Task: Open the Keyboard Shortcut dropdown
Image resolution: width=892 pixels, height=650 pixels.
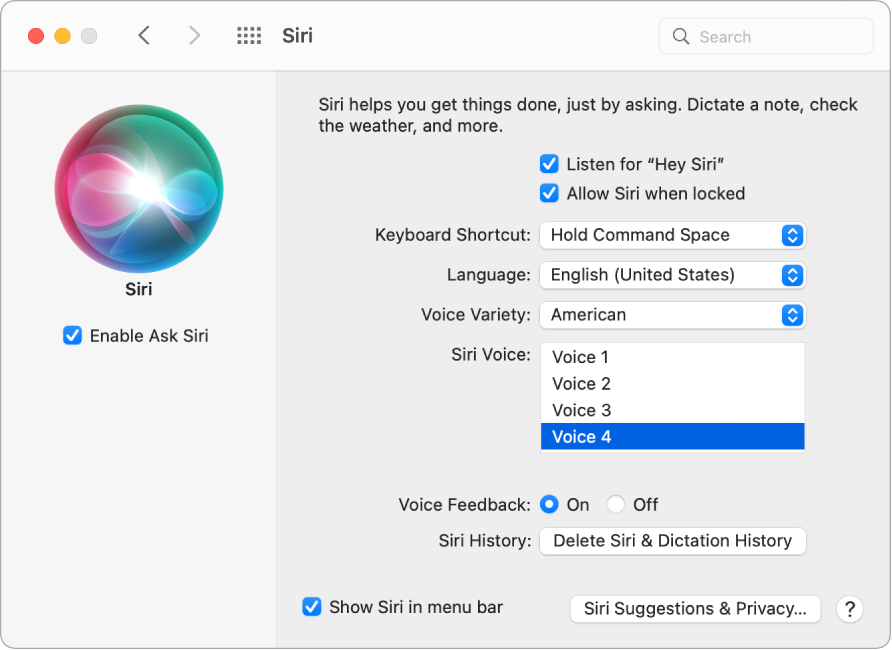Action: (x=672, y=235)
